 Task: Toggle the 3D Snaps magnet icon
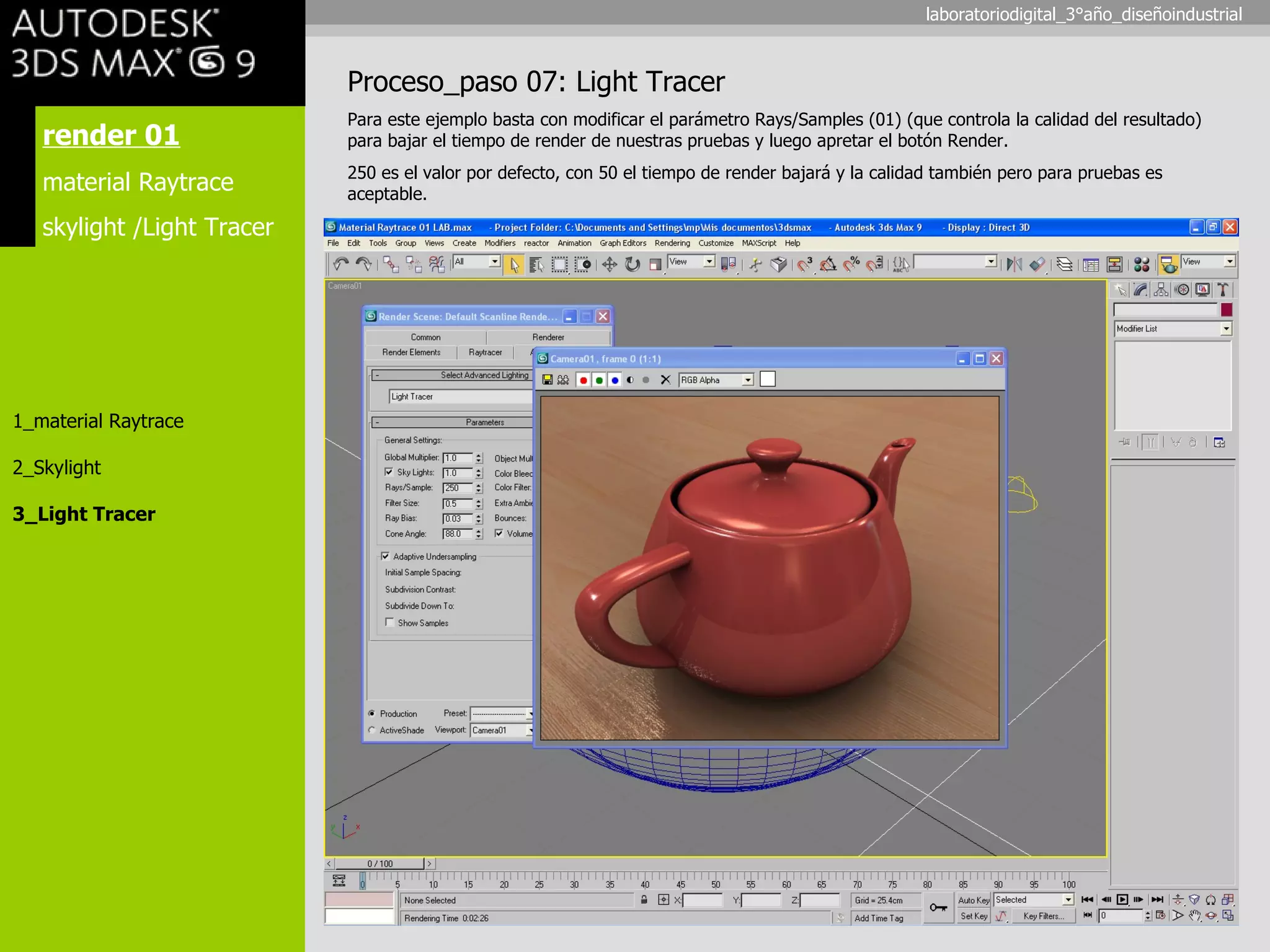[805, 265]
